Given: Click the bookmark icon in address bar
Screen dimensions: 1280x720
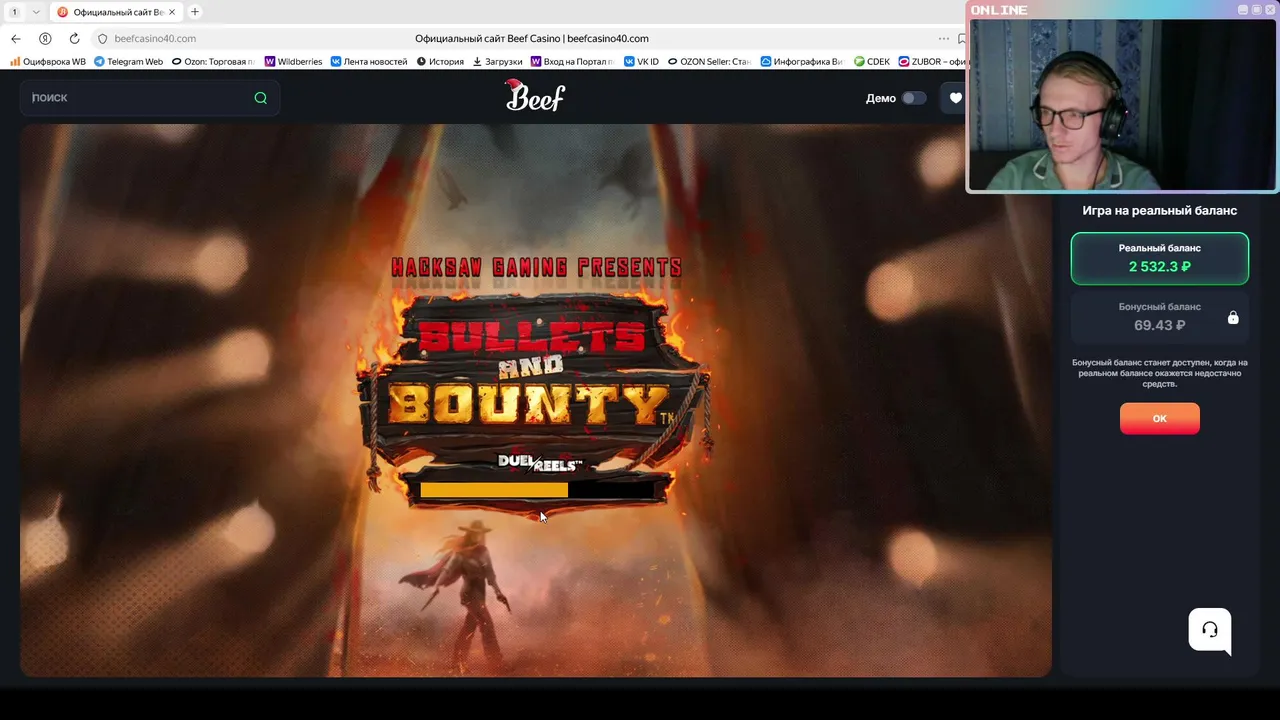Looking at the screenshot, I should [x=961, y=38].
